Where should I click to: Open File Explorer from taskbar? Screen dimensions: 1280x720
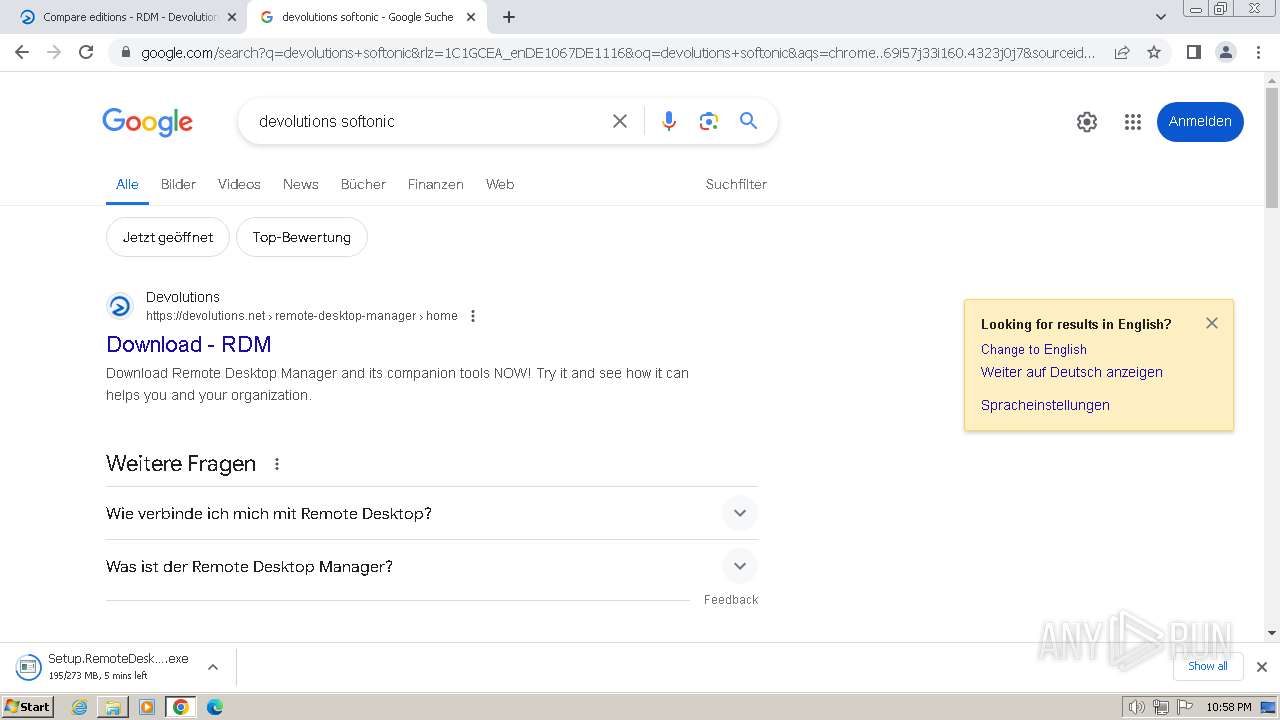(113, 707)
